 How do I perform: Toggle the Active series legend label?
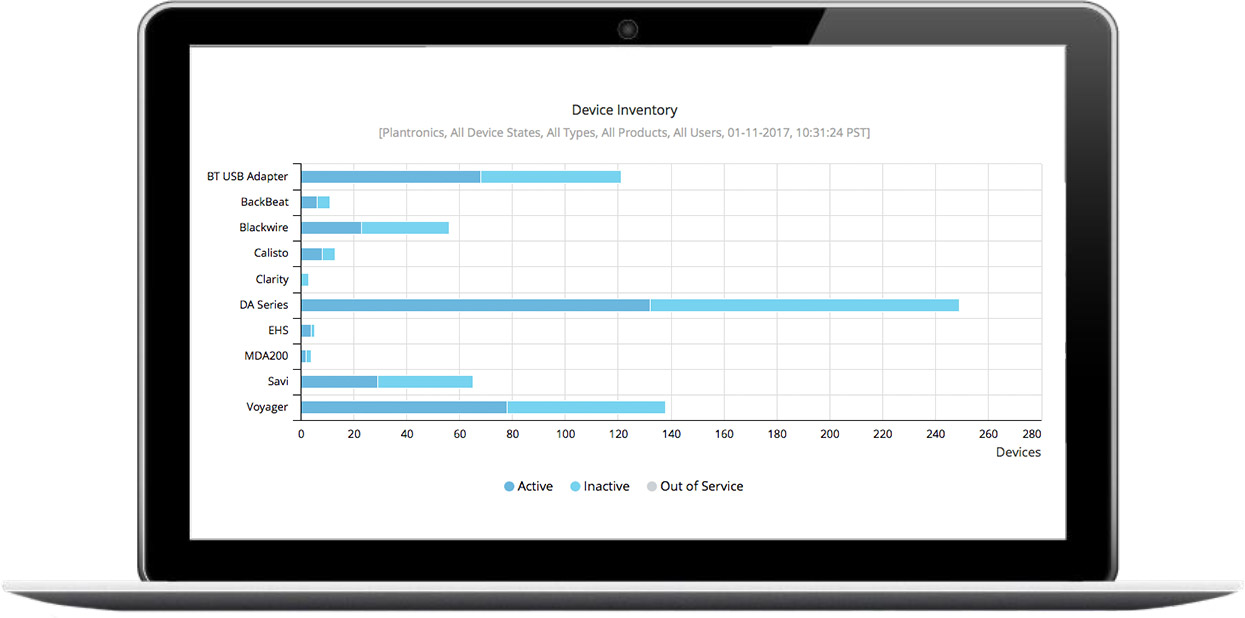tap(535, 486)
